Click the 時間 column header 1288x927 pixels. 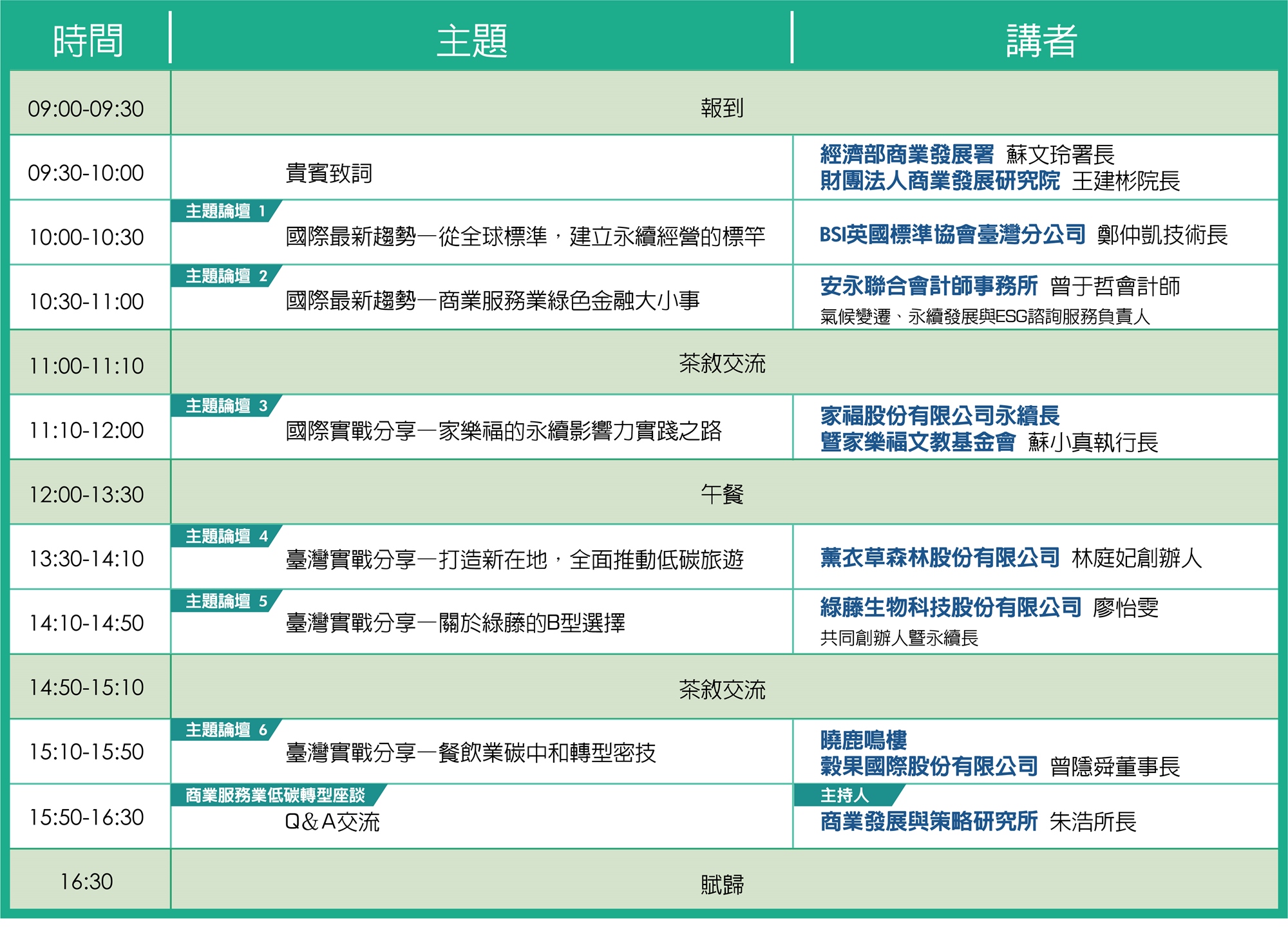[x=88, y=40]
